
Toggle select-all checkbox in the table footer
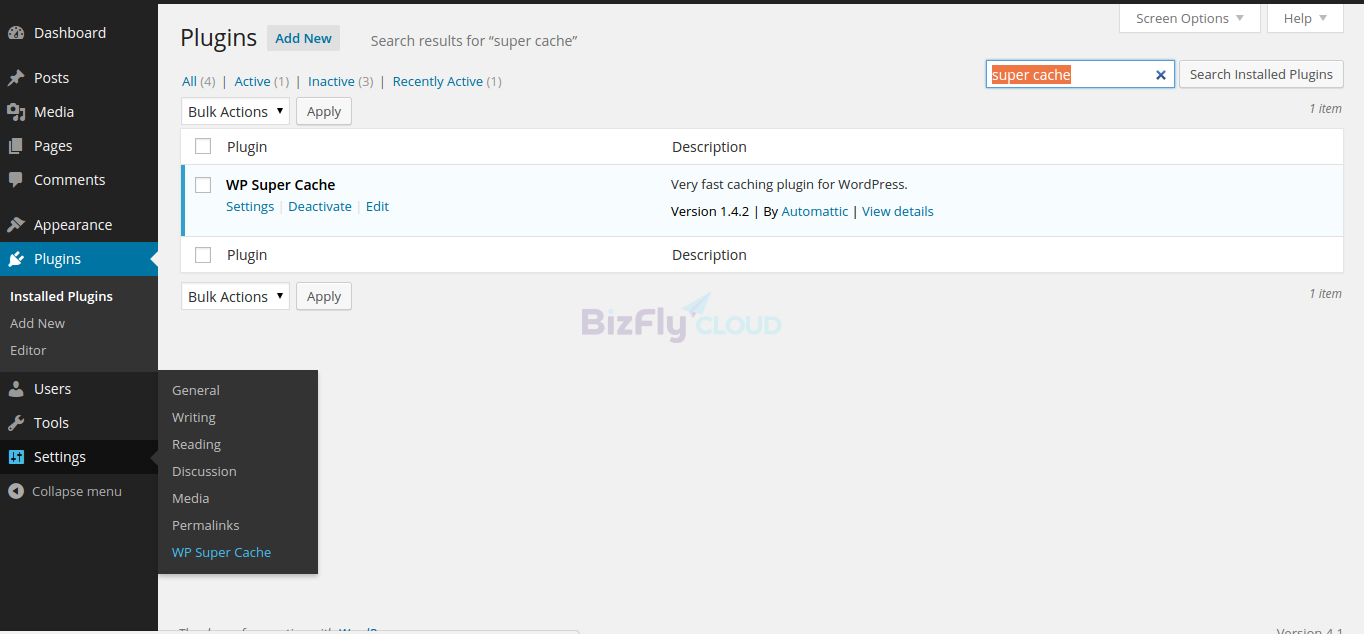[x=203, y=255]
